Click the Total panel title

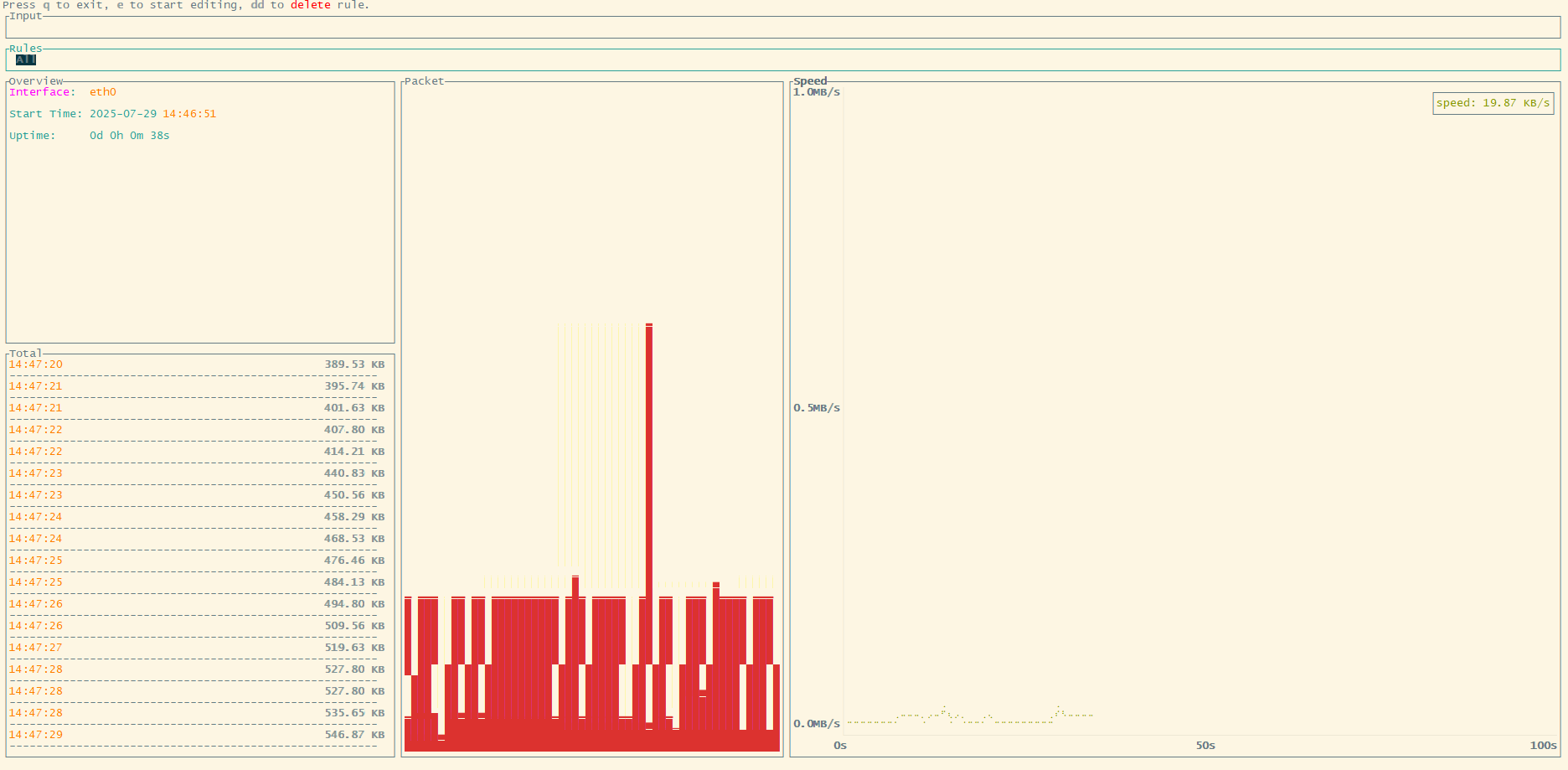tap(25, 354)
